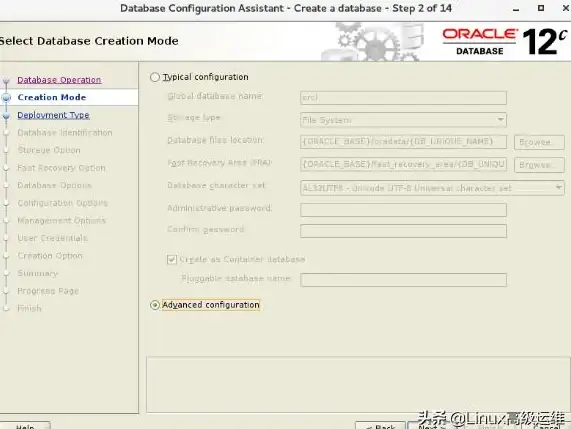Click the Database Identification step
Image resolution: width=571 pixels, height=429 pixels.
(x=65, y=133)
